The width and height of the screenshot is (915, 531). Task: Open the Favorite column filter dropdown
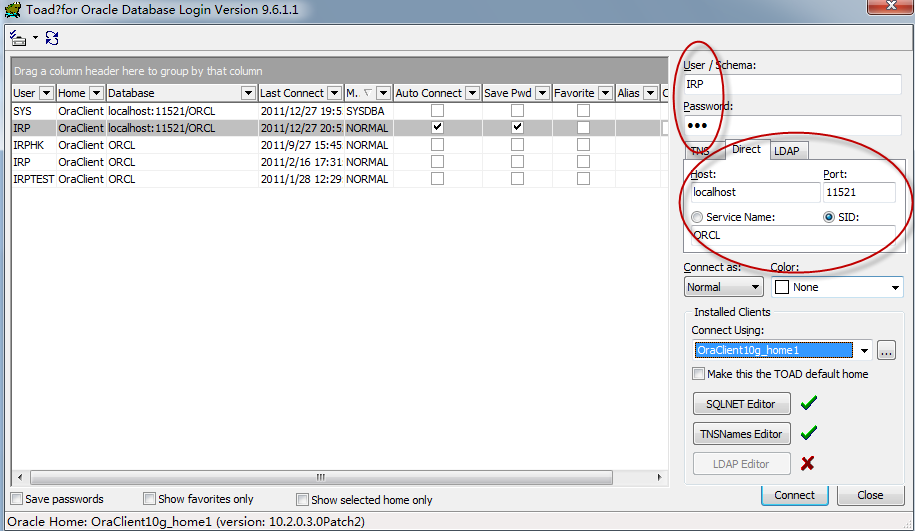[x=606, y=93]
